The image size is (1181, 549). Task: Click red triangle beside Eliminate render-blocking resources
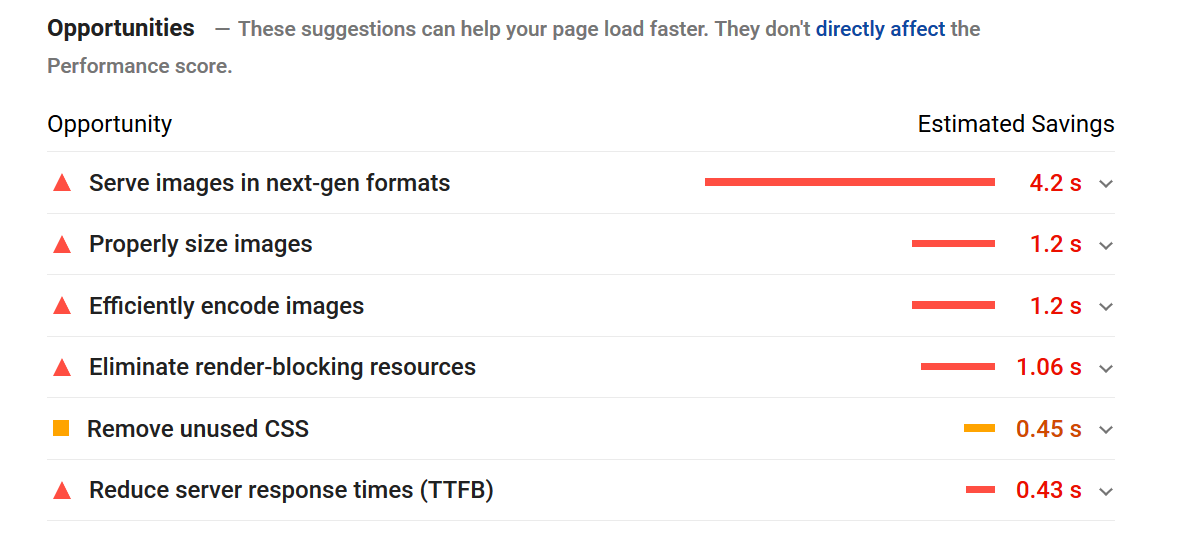pyautogui.click(x=62, y=368)
